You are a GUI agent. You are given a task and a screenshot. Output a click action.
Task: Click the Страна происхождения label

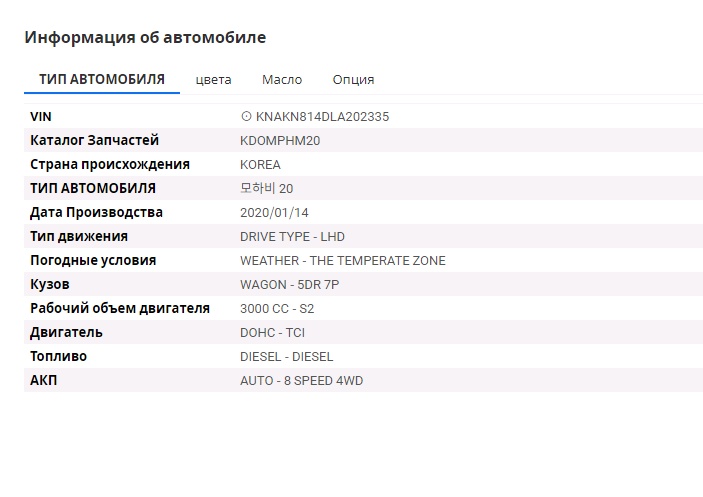(110, 164)
